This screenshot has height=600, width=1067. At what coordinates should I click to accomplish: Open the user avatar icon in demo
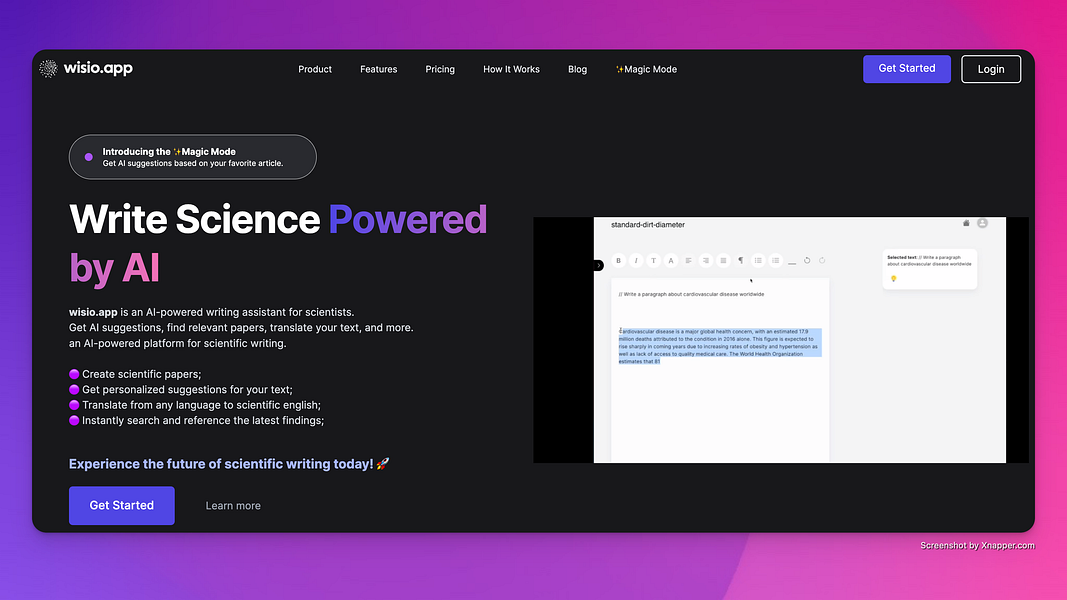(983, 223)
